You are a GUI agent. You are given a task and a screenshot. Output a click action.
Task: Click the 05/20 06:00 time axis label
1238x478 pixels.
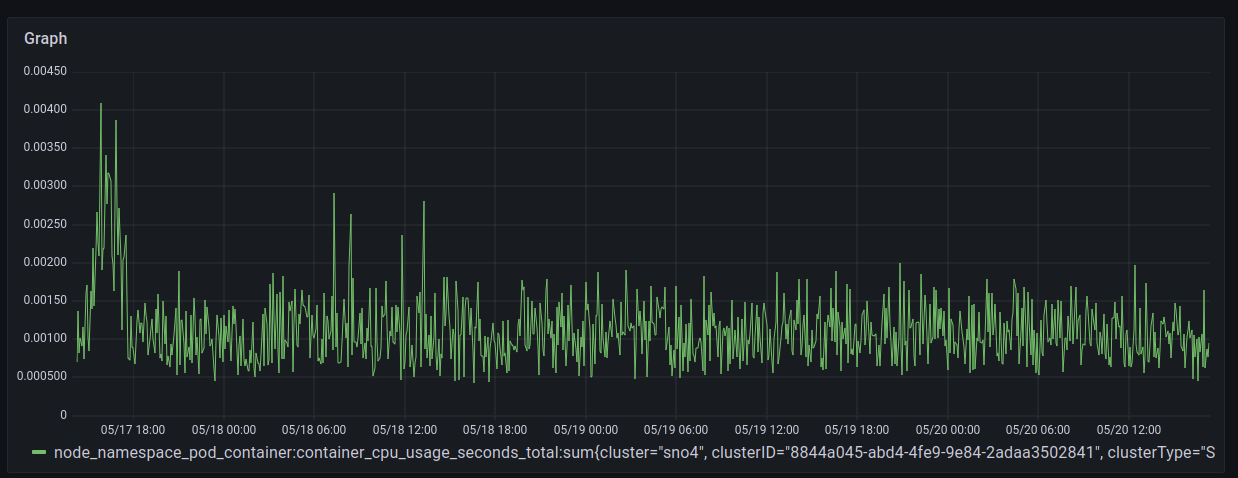pos(1038,429)
